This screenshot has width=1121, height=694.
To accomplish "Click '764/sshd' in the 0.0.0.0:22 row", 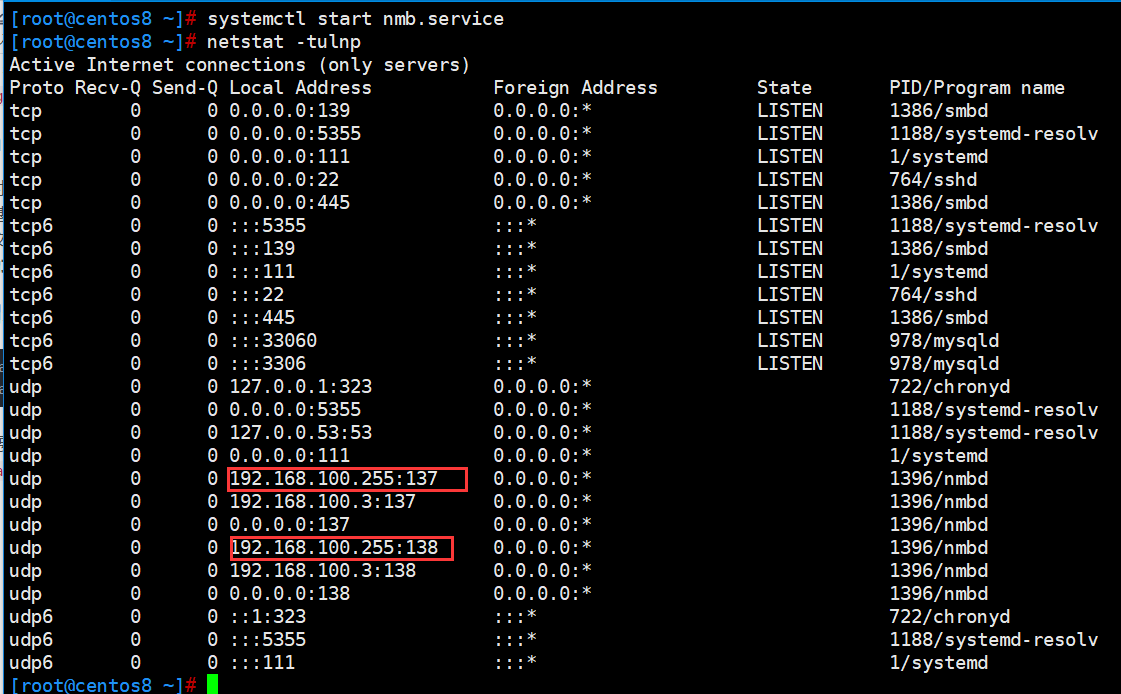I will pyautogui.click(x=933, y=179).
